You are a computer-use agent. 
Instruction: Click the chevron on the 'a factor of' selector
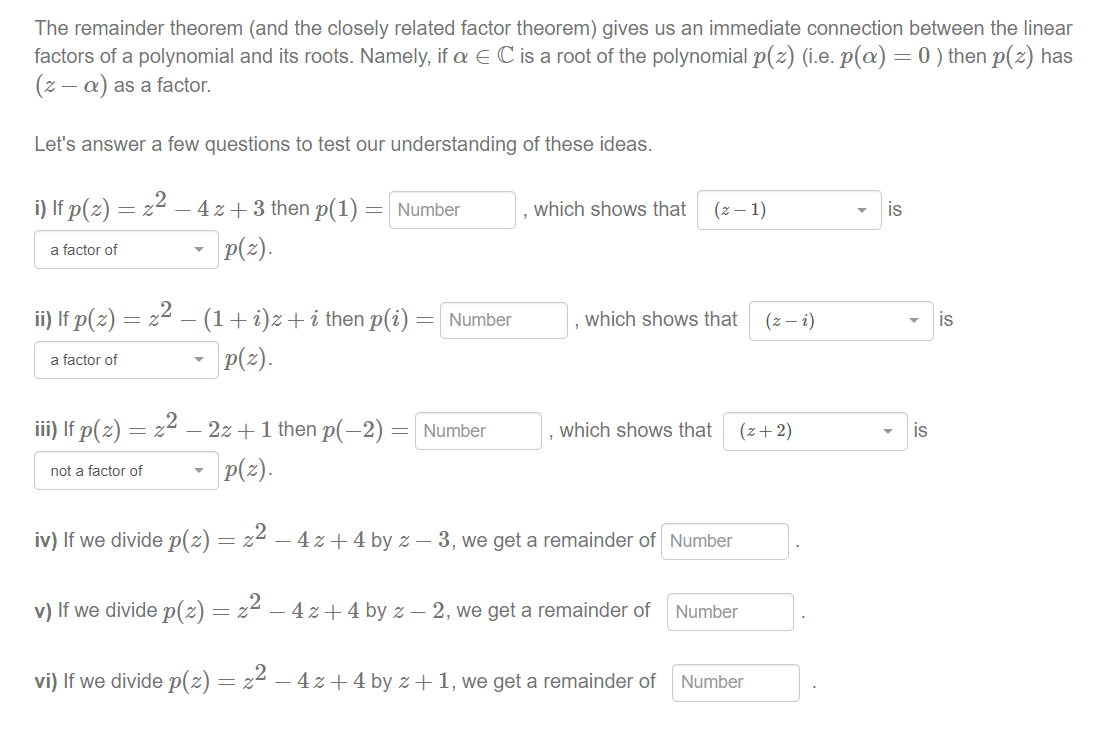tap(199, 250)
